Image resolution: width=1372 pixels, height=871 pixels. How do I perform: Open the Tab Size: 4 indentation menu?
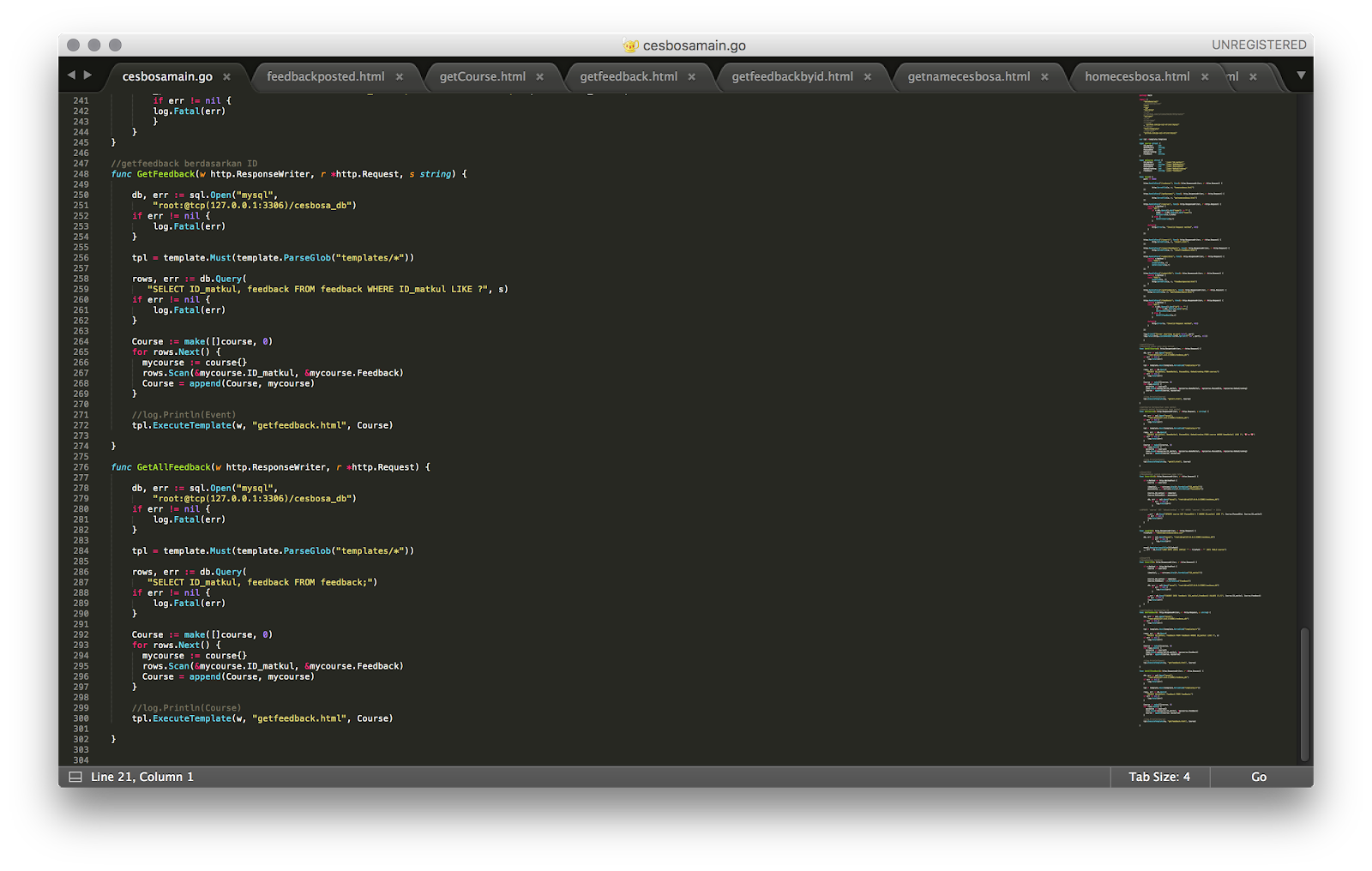(1158, 777)
